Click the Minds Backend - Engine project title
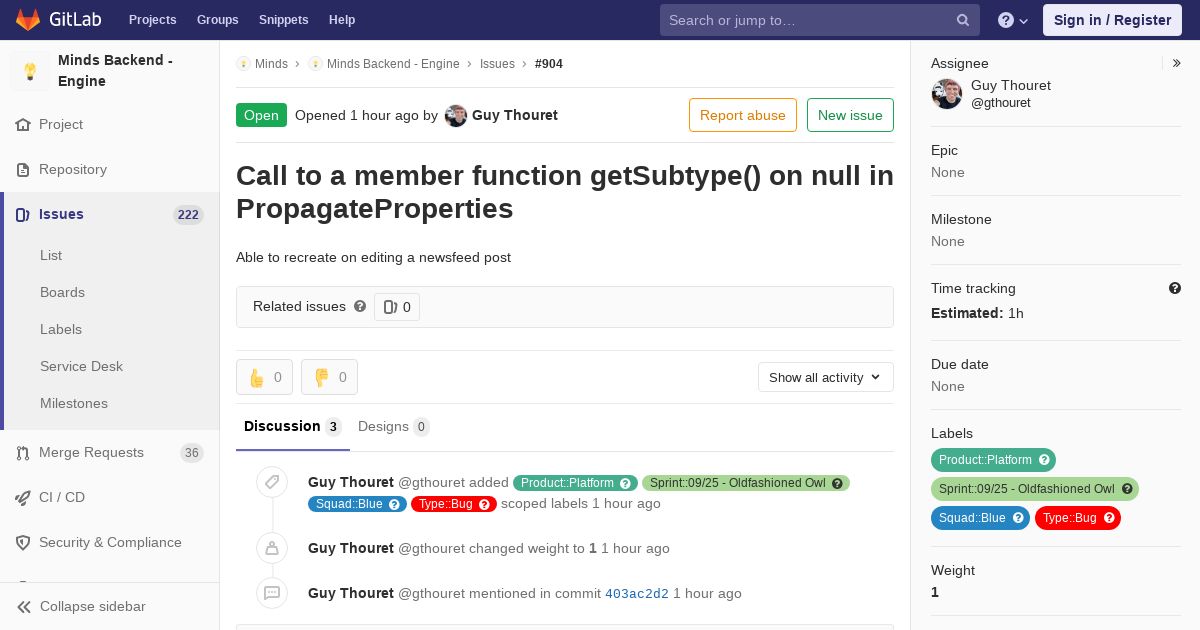 (x=115, y=71)
